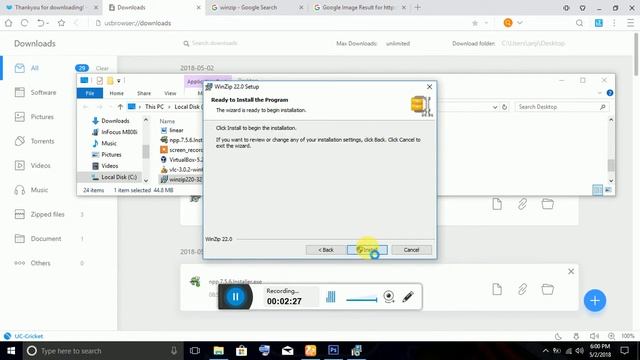The width and height of the screenshot is (640, 360).
Task: Click the bookmark star in address bar
Action: (475, 23)
